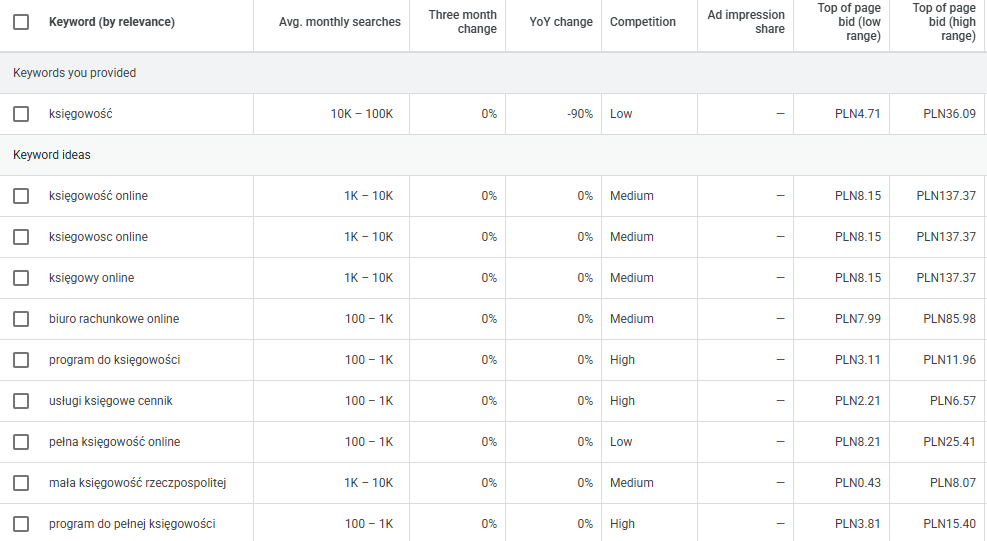Tick mała księgowość rzeczpospolitej checkbox
The height and width of the screenshot is (541, 987).
[21, 483]
